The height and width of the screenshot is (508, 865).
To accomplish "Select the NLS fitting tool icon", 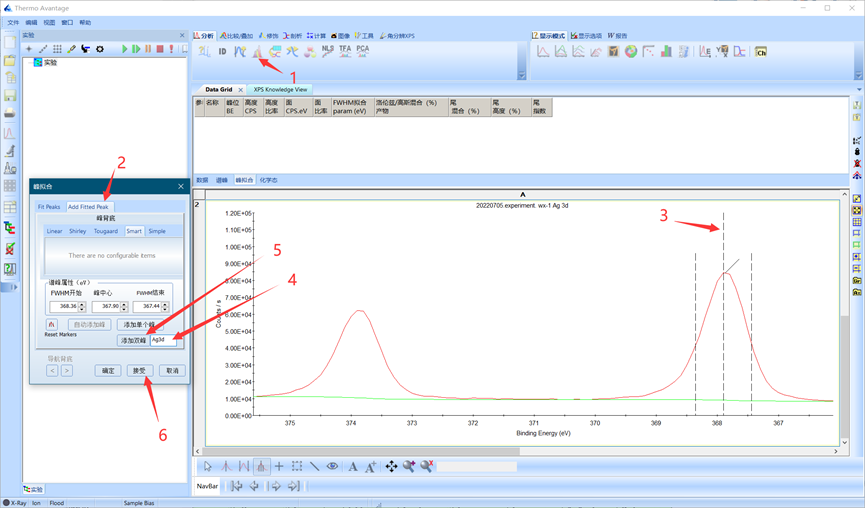I will tap(328, 50).
